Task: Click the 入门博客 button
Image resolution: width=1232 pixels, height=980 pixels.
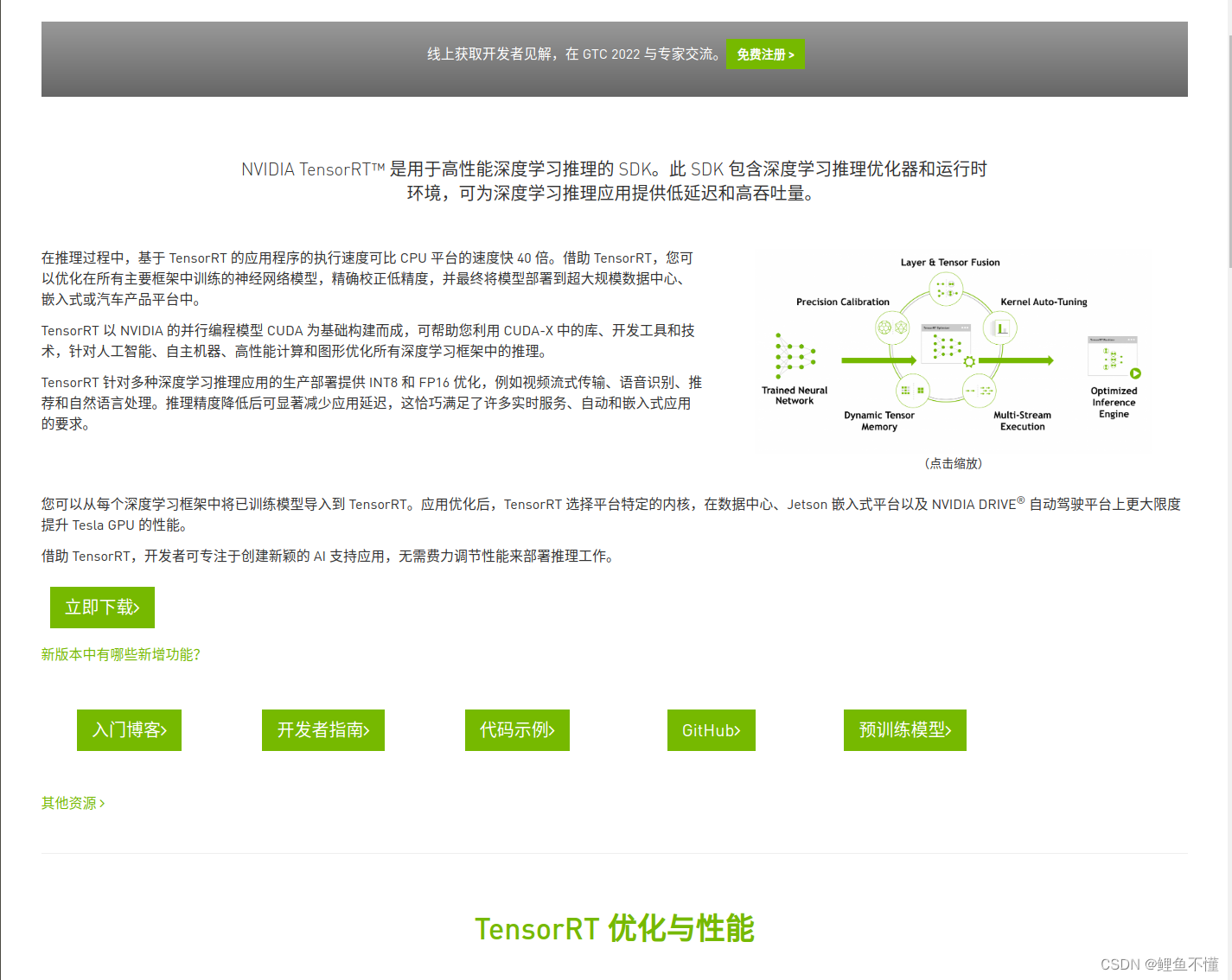Action: [129, 729]
